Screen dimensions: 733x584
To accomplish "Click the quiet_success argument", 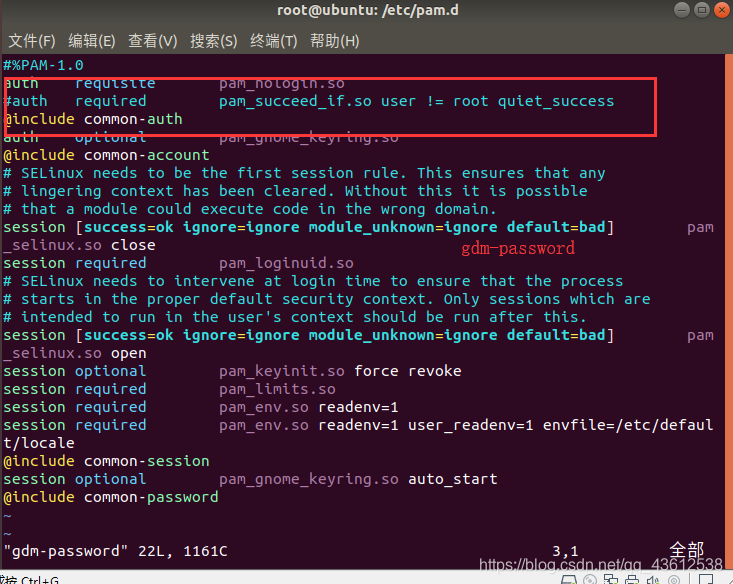I will (556, 101).
